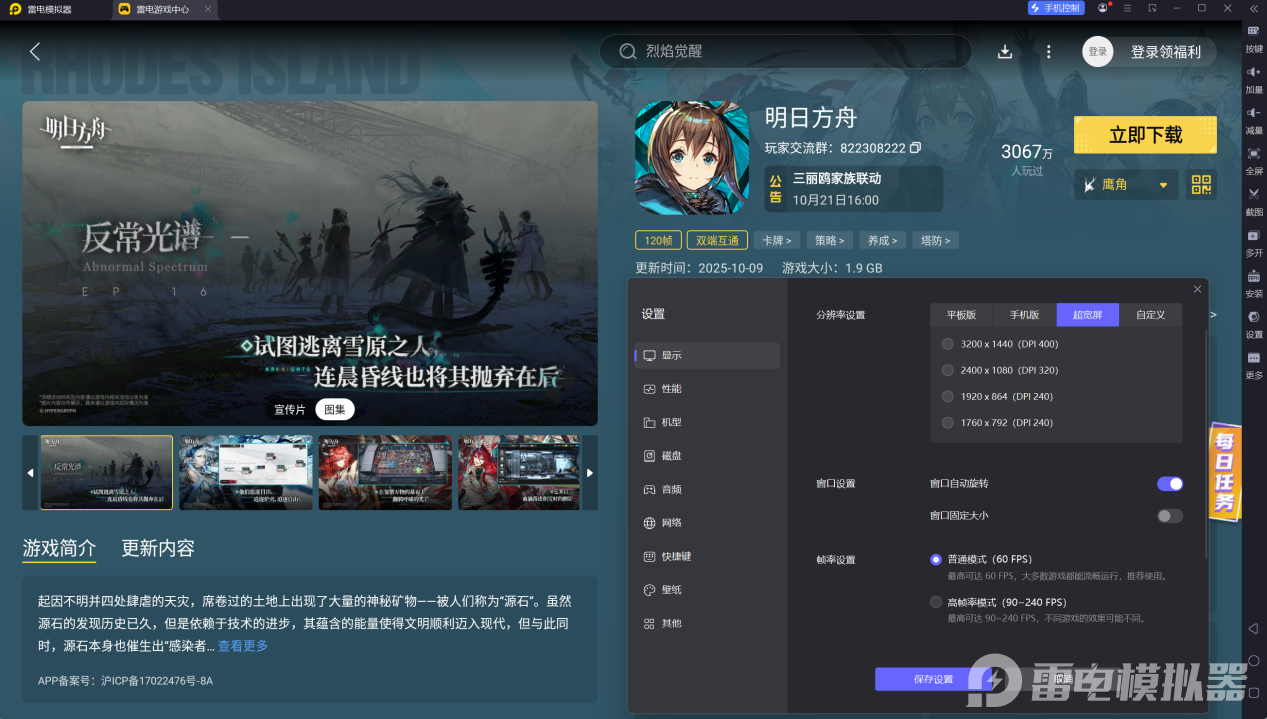Click the QR code icon beside the server selector
1267x719 pixels.
click(1200, 185)
